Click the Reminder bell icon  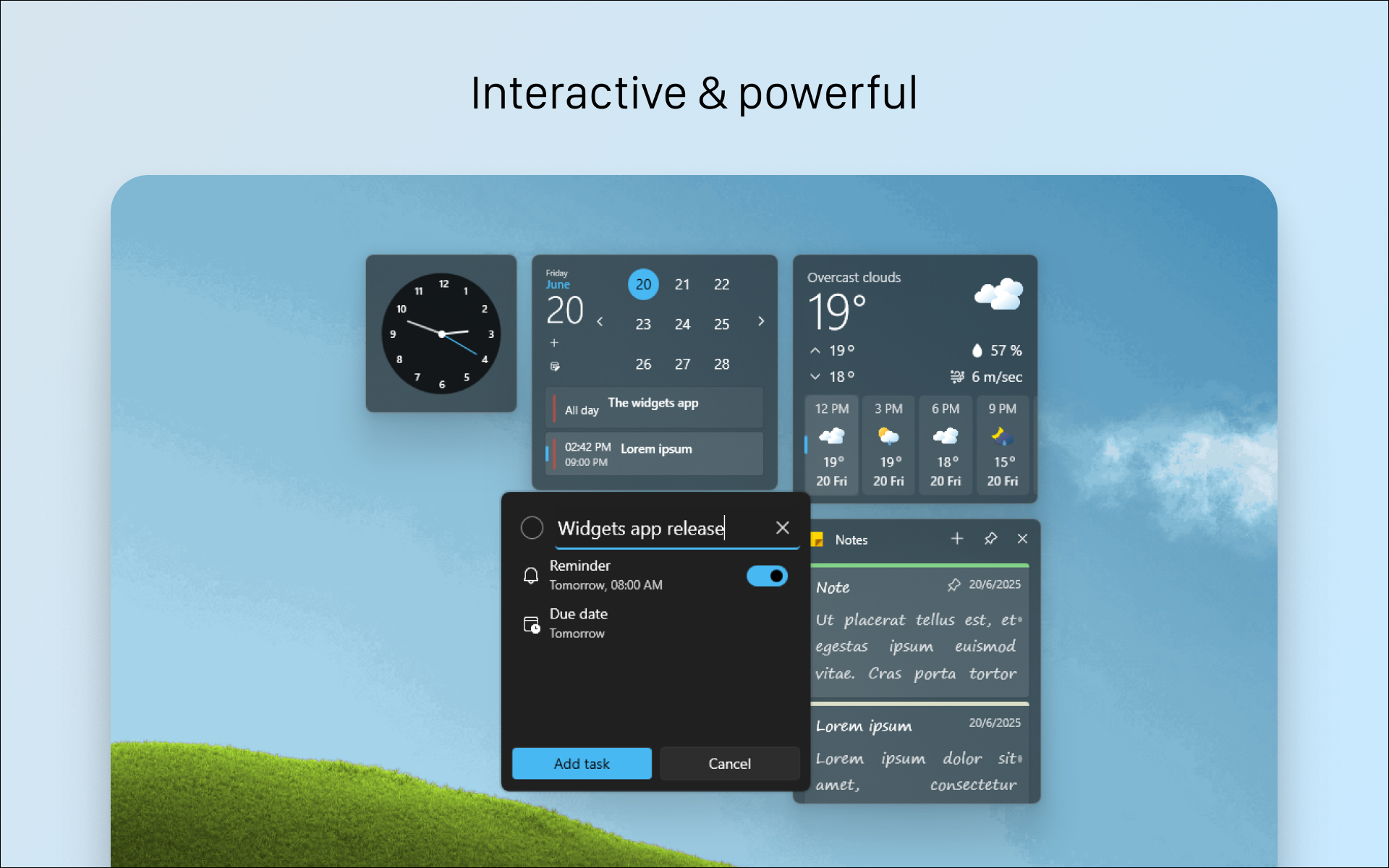pyautogui.click(x=531, y=575)
